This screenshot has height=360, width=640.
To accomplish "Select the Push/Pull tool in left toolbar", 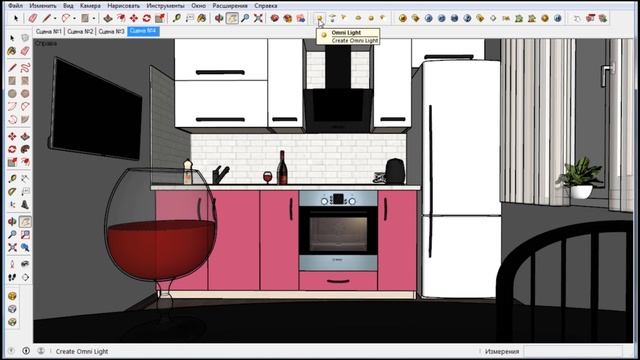I will click(25, 136).
